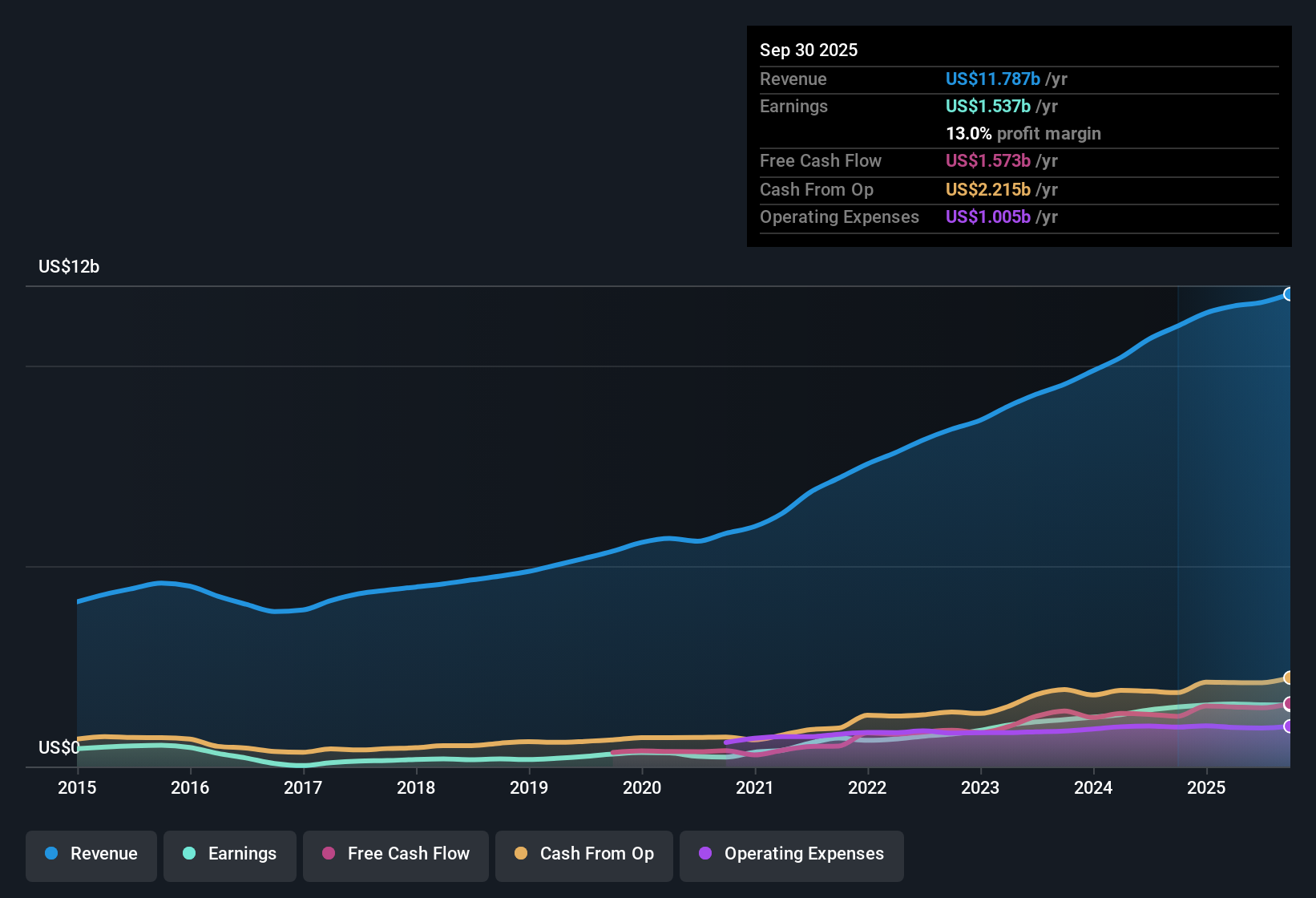The height and width of the screenshot is (898, 1316).
Task: Click the US$11.787b Revenue value
Action: pos(993,79)
